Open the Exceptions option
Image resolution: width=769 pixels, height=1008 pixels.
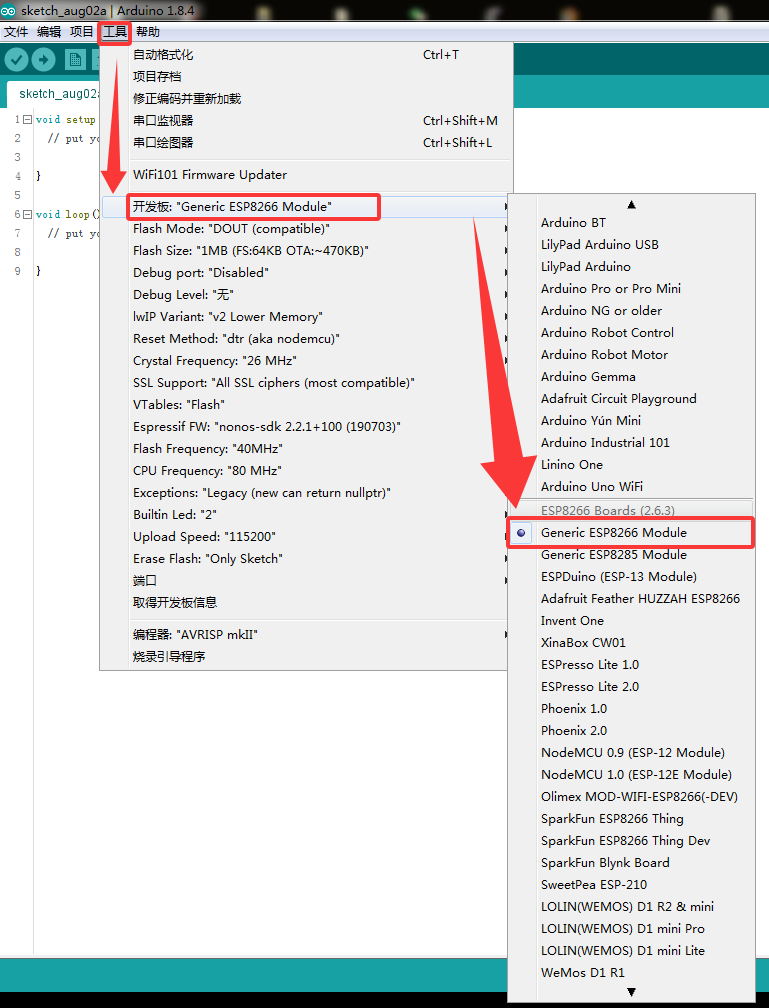(x=306, y=492)
